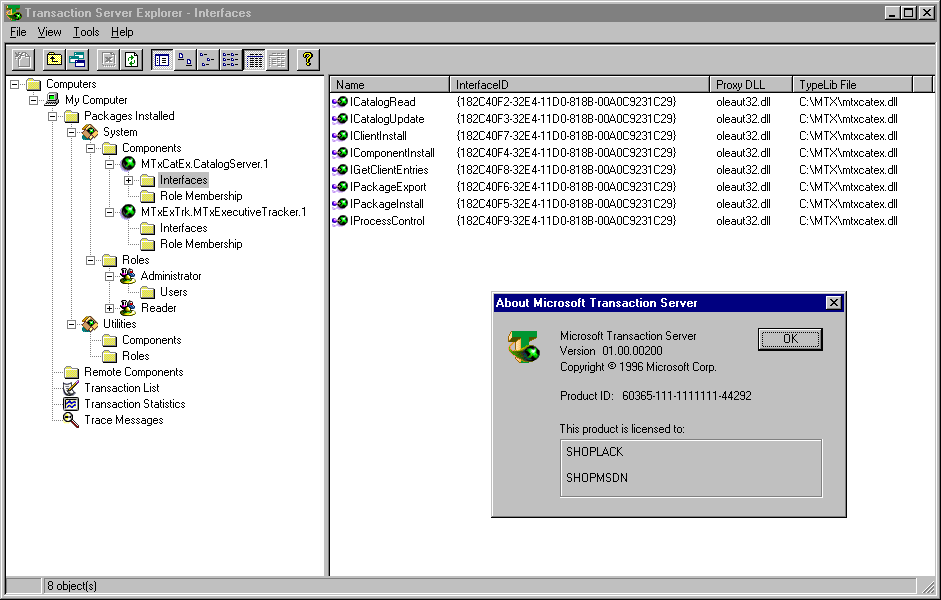
Task: Collapse the MTxCatEx.CatalogServer.1 node
Action: click(x=109, y=164)
